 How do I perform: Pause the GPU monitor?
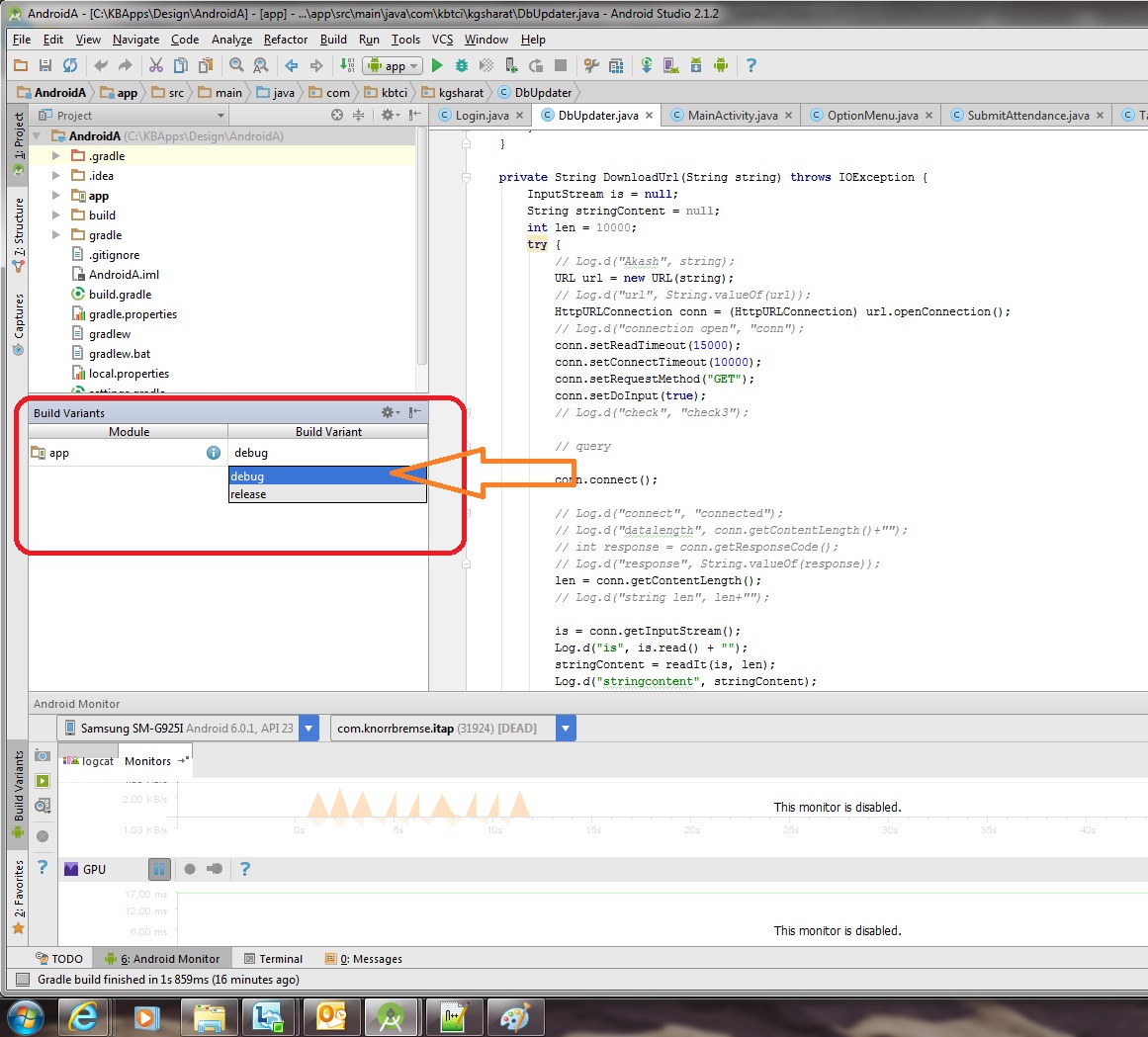[160, 869]
